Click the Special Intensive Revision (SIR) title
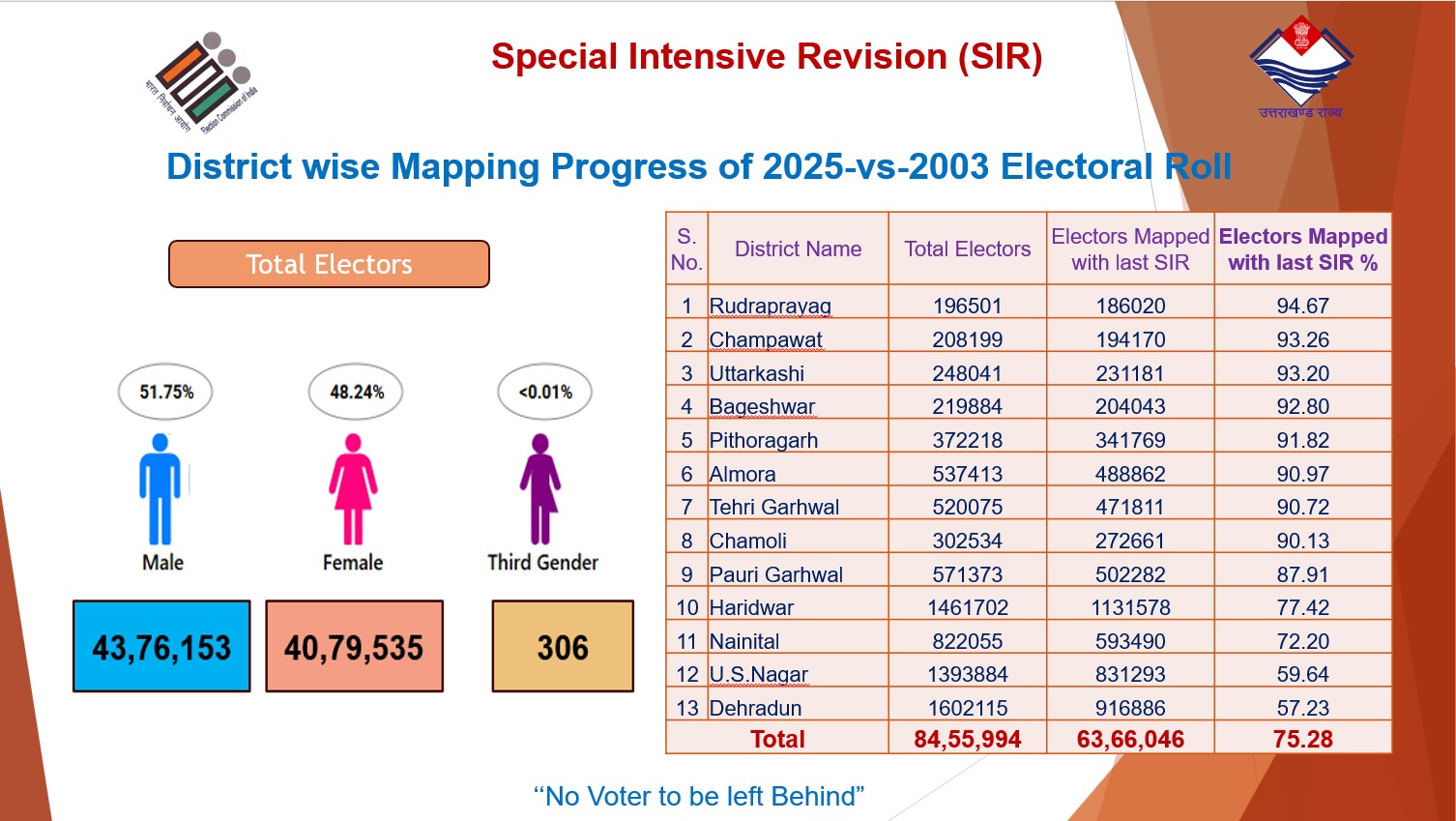Screen dimensions: 1456x821 pyautogui.click(x=767, y=57)
